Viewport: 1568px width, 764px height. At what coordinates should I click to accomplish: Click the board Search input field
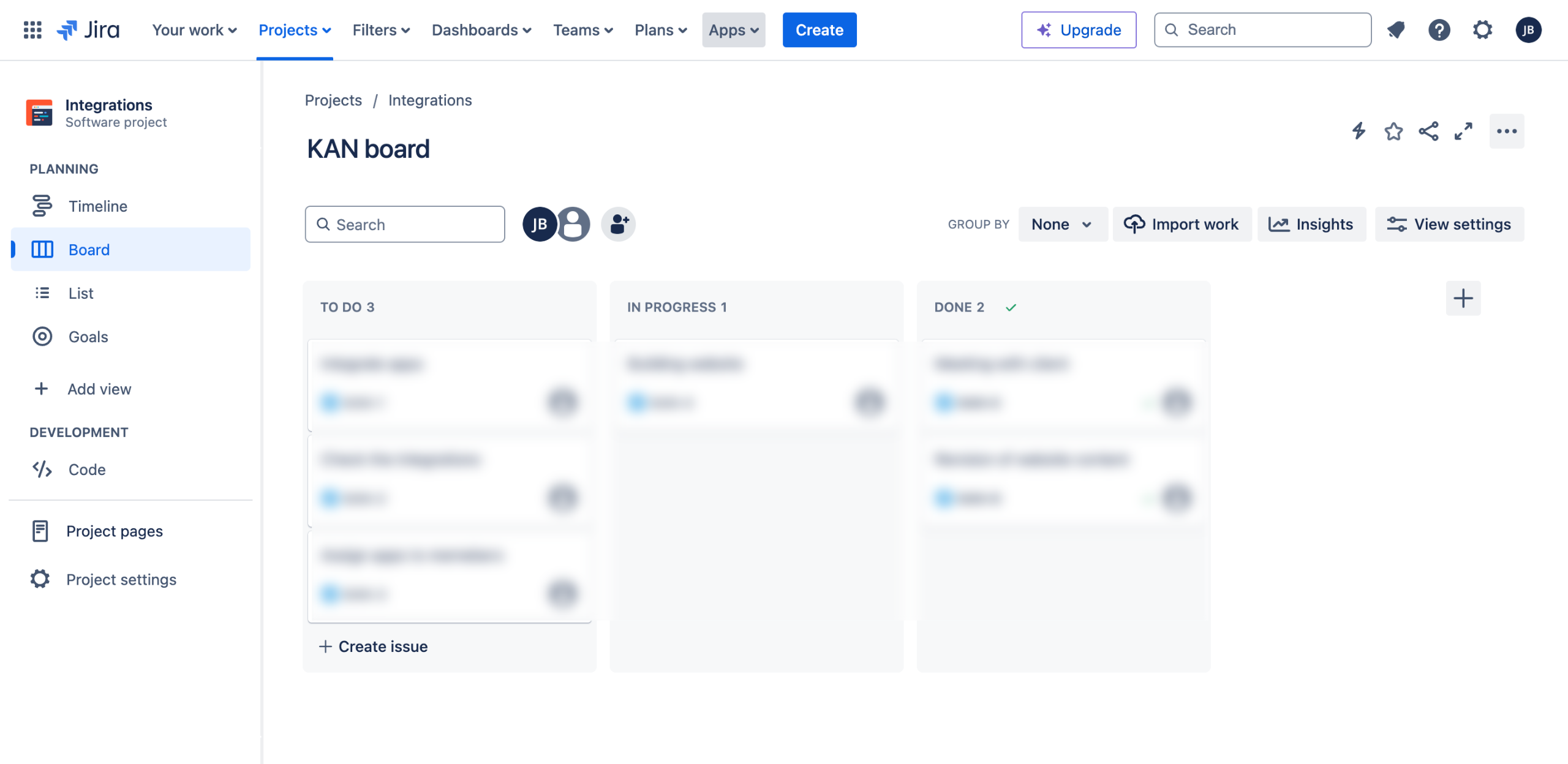pyautogui.click(x=405, y=224)
